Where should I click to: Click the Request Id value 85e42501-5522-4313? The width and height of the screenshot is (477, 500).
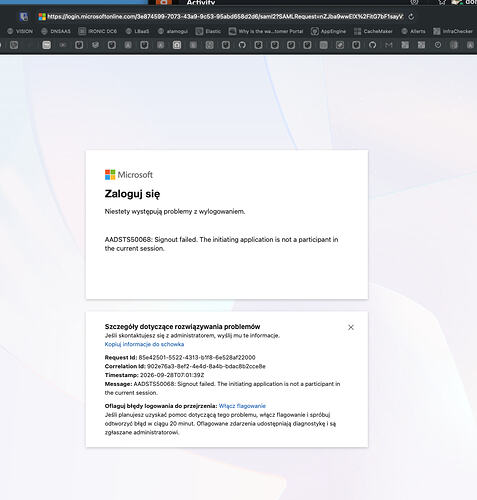[197, 357]
